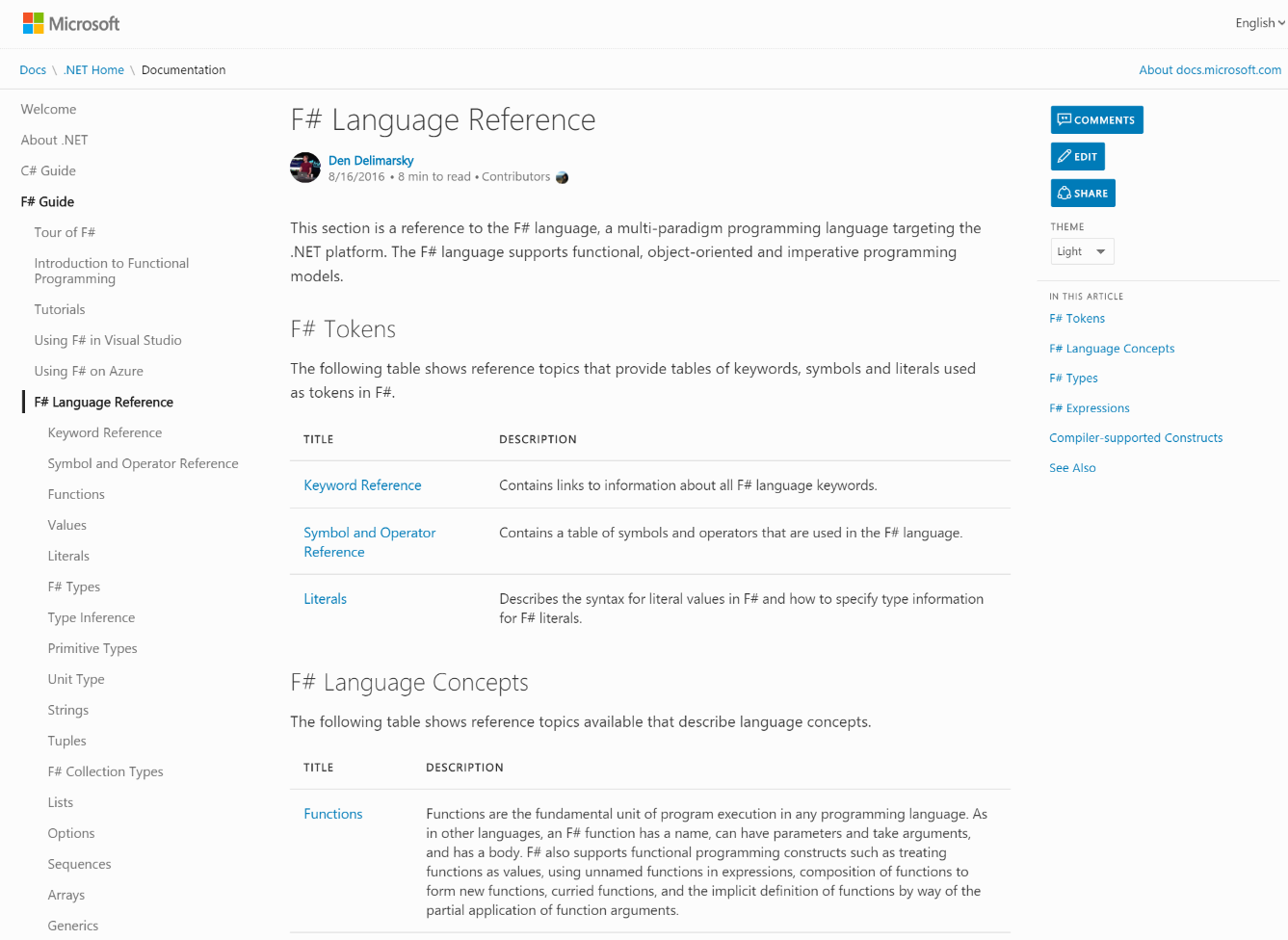The height and width of the screenshot is (940, 1288).
Task: Jump to F# Expressions section
Action: tap(1090, 408)
